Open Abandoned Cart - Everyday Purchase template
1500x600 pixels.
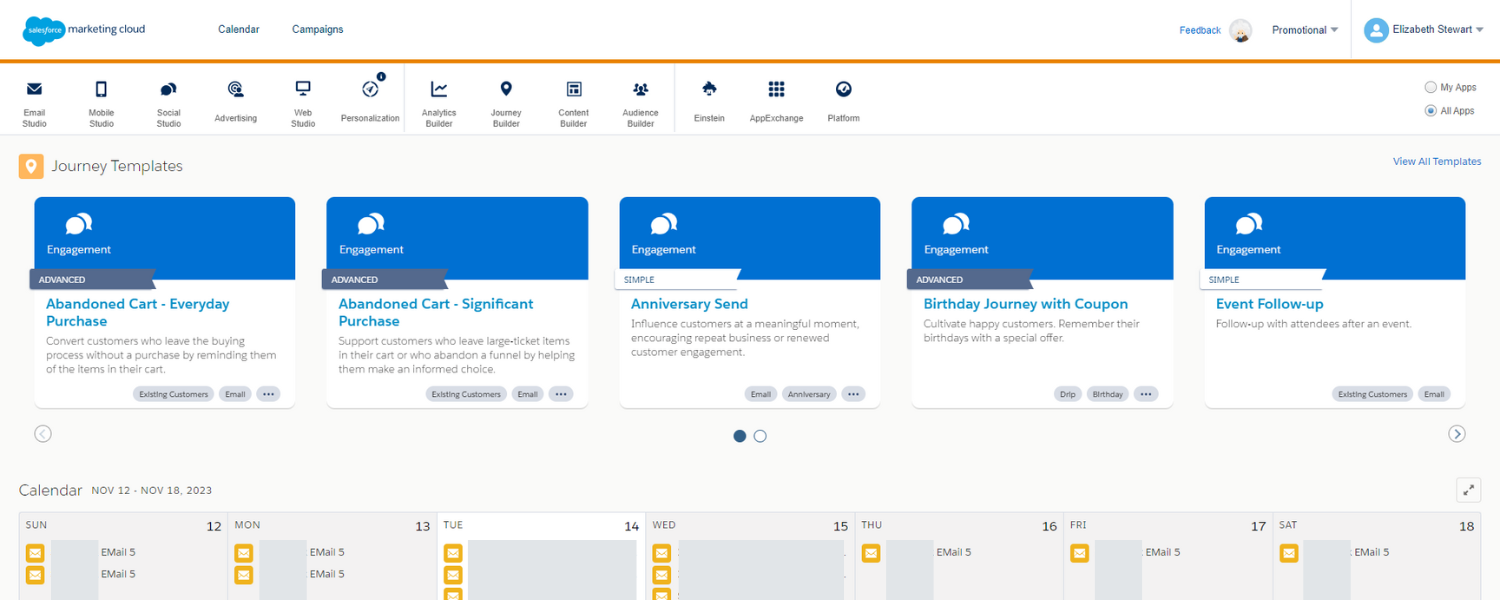[138, 312]
